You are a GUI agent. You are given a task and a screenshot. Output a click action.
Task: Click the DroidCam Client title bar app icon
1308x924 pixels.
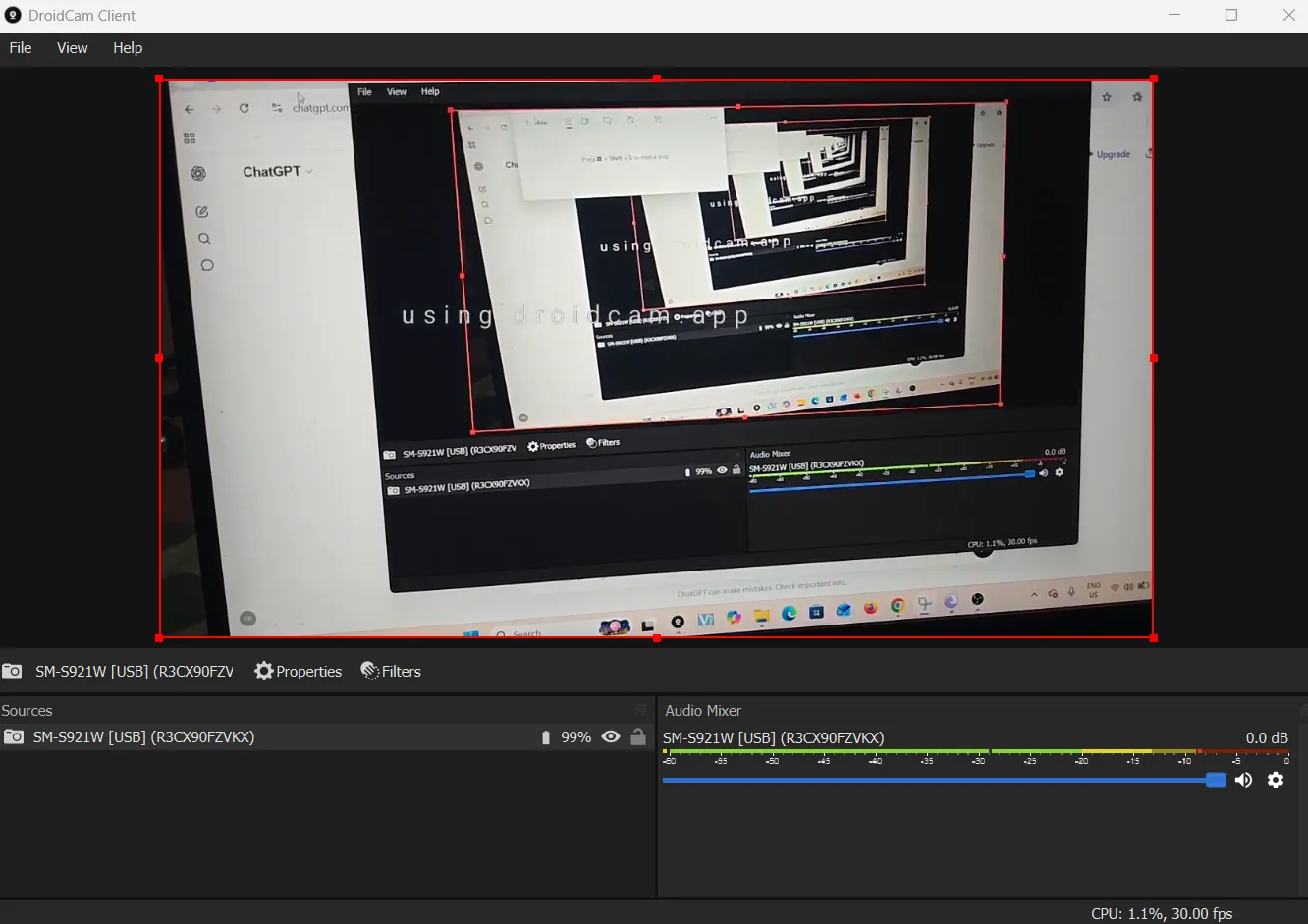[13, 15]
